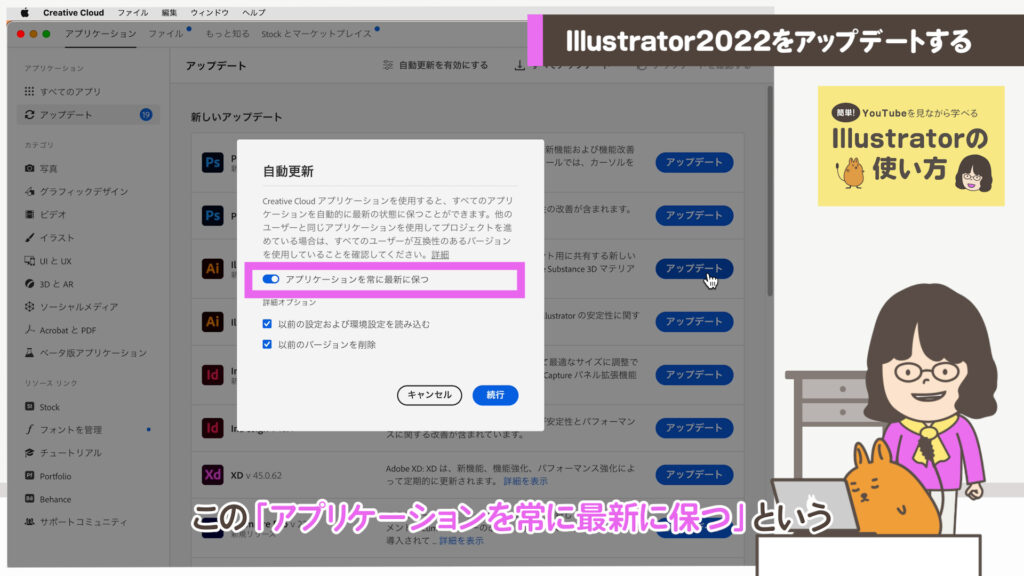
Task: Update the first InDesign entry
Action: [x=694, y=375]
